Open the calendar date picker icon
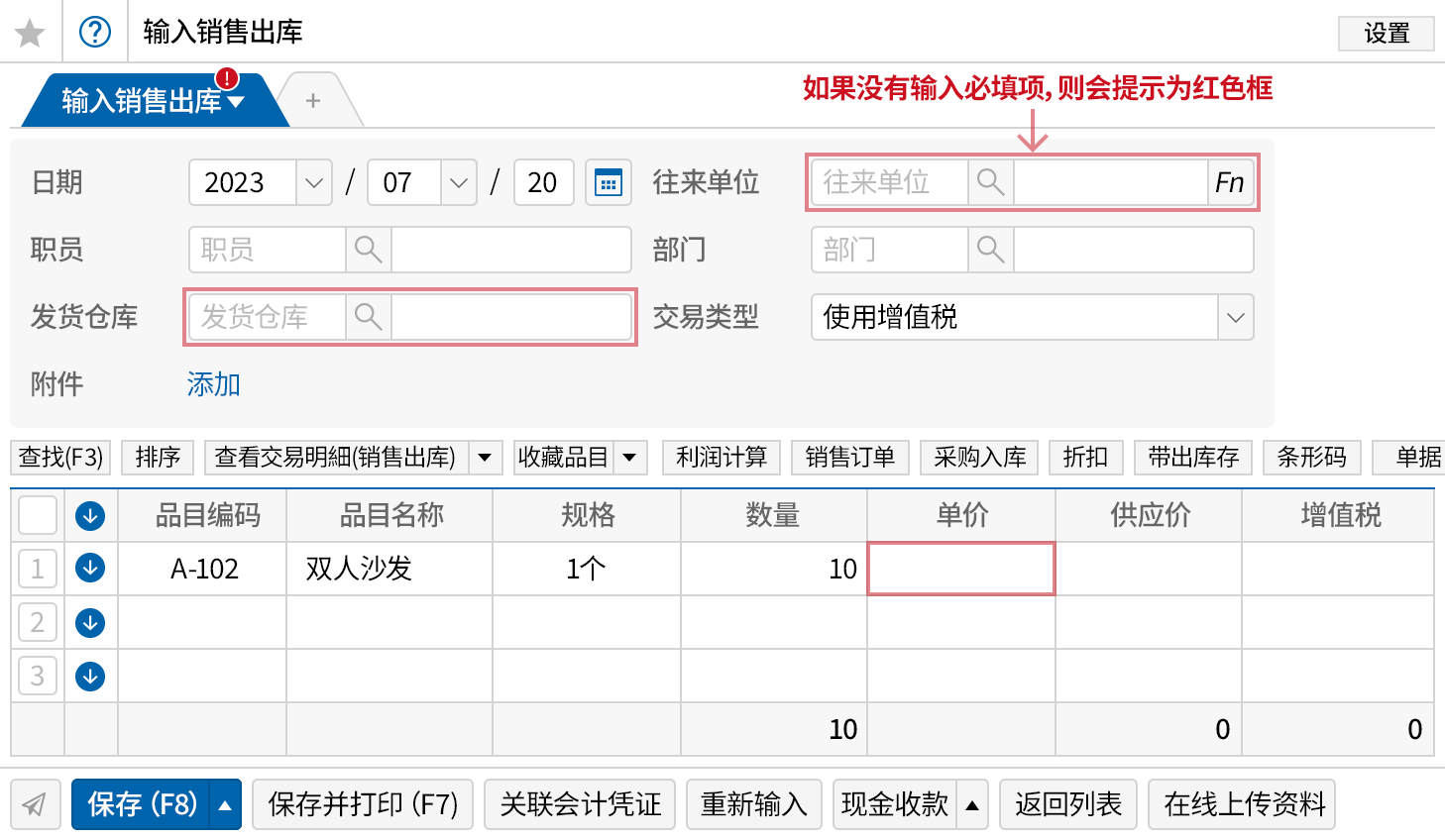This screenshot has width=1445, height=840. tap(608, 183)
